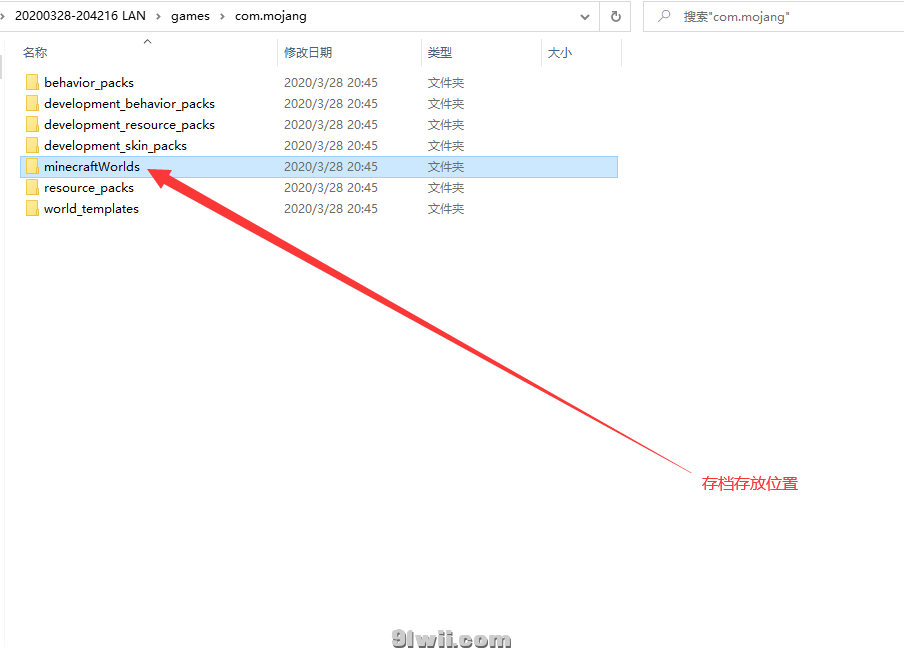The height and width of the screenshot is (652, 904).
Task: Select the development_skin_packs folder name
Action: point(115,145)
